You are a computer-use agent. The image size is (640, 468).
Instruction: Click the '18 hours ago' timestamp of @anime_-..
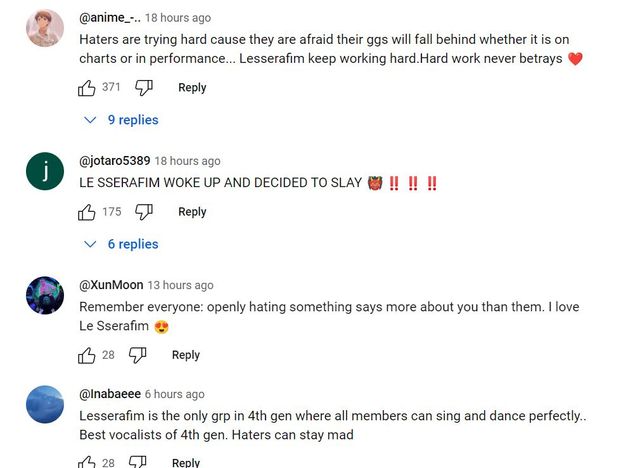pyautogui.click(x=178, y=18)
